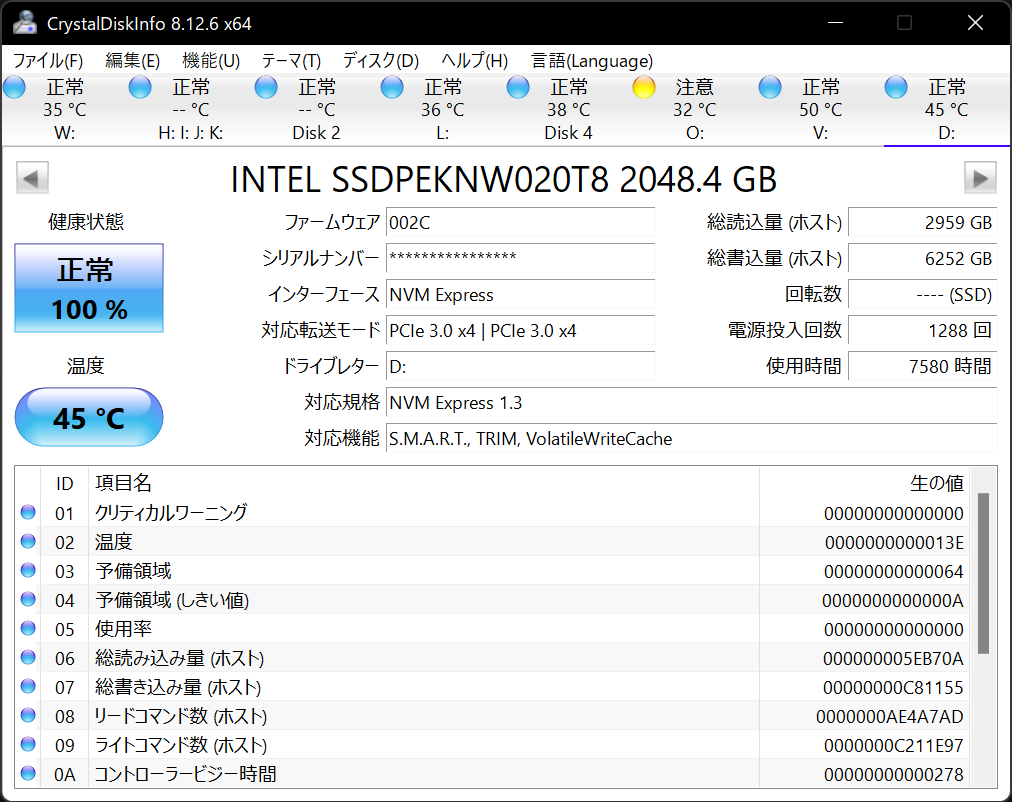Open the 言語(Language) menu
Image resolution: width=1012 pixels, height=802 pixels.
coord(592,60)
